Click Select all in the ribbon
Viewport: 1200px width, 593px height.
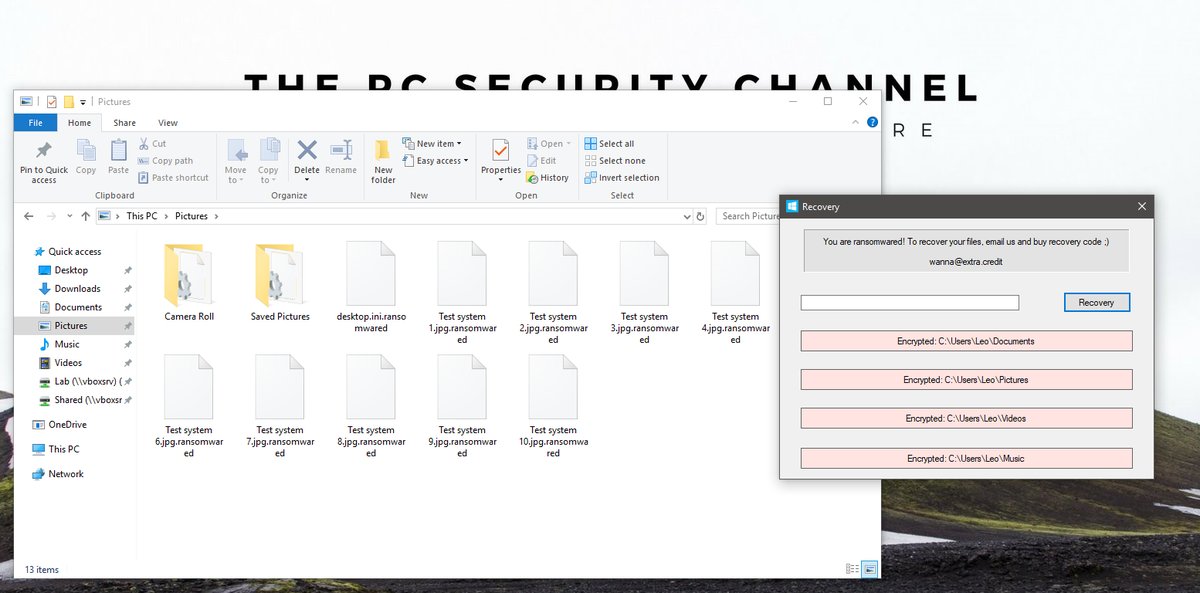(609, 144)
